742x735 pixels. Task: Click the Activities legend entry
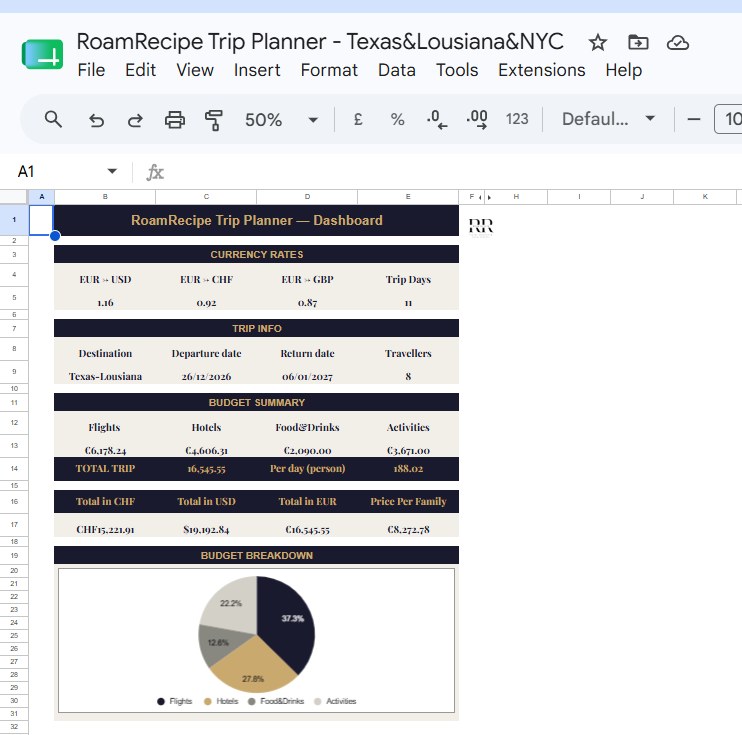(x=336, y=701)
